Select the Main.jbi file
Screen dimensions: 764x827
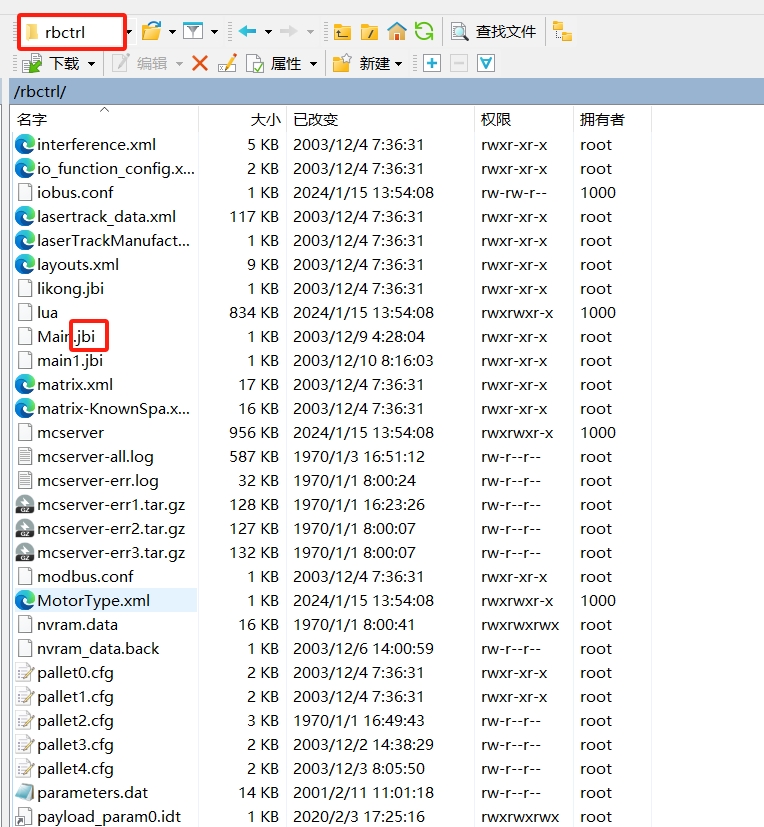click(x=65, y=337)
